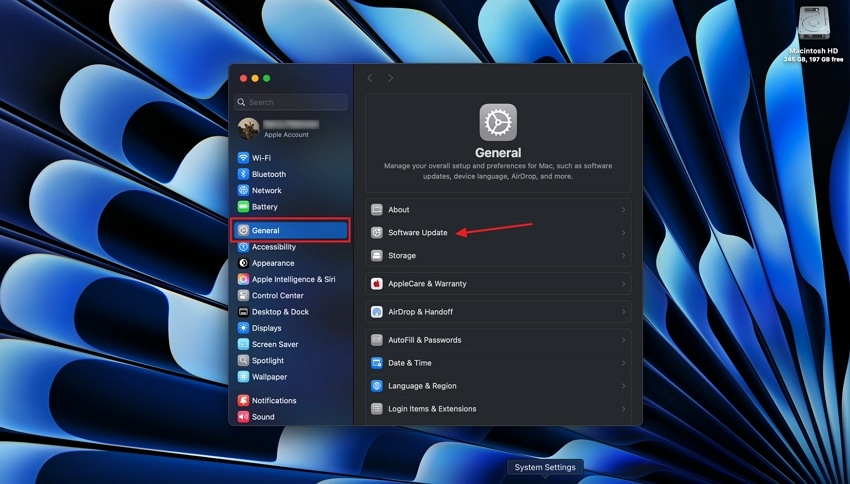Click the Control Center icon
Image resolution: width=850 pixels, height=484 pixels.
pyautogui.click(x=243, y=295)
